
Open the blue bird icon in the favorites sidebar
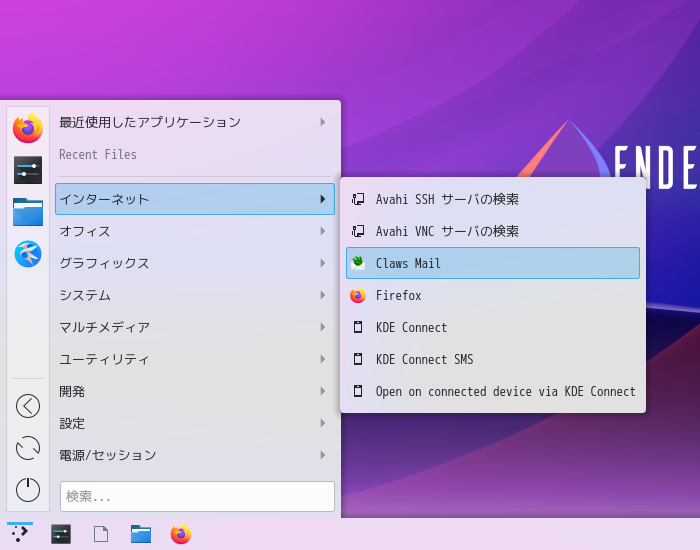point(28,254)
